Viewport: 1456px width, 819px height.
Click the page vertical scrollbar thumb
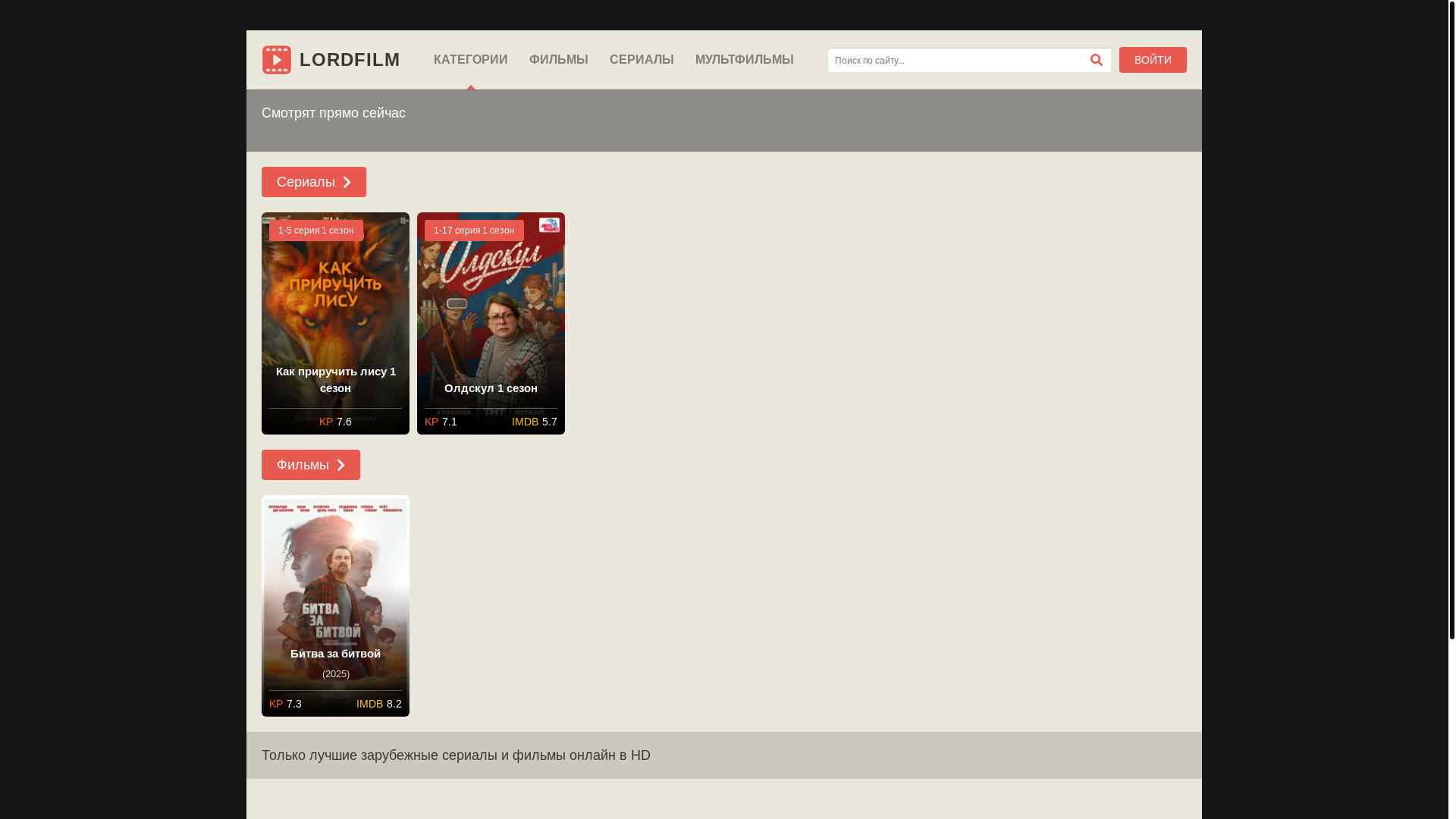point(1452,318)
